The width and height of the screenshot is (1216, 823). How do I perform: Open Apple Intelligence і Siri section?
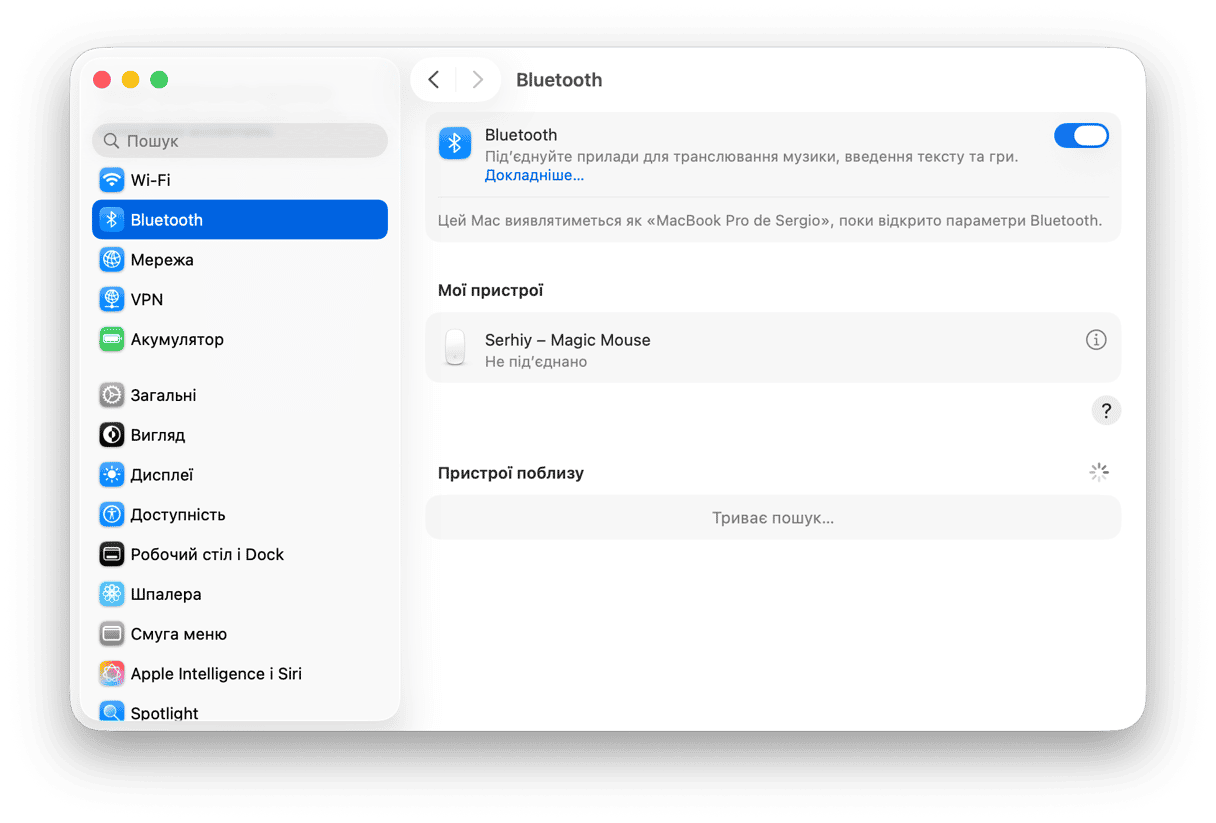pyautogui.click(x=216, y=674)
